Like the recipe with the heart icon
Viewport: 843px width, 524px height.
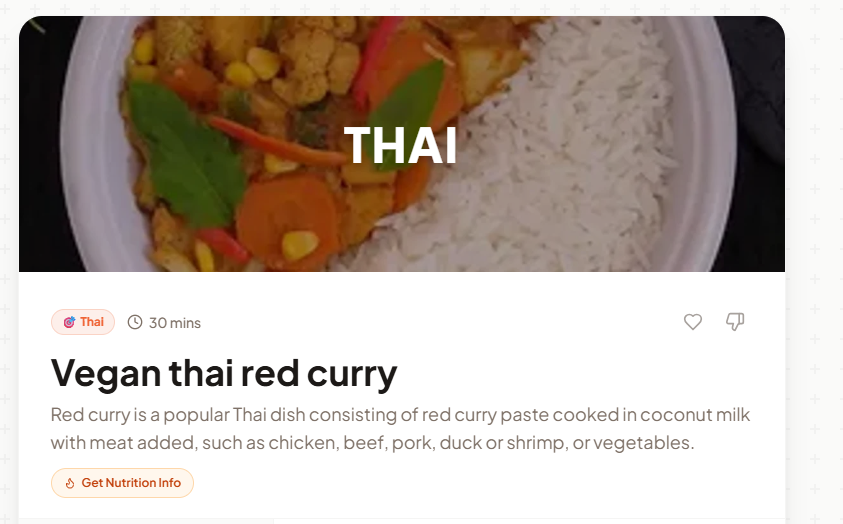tap(692, 322)
